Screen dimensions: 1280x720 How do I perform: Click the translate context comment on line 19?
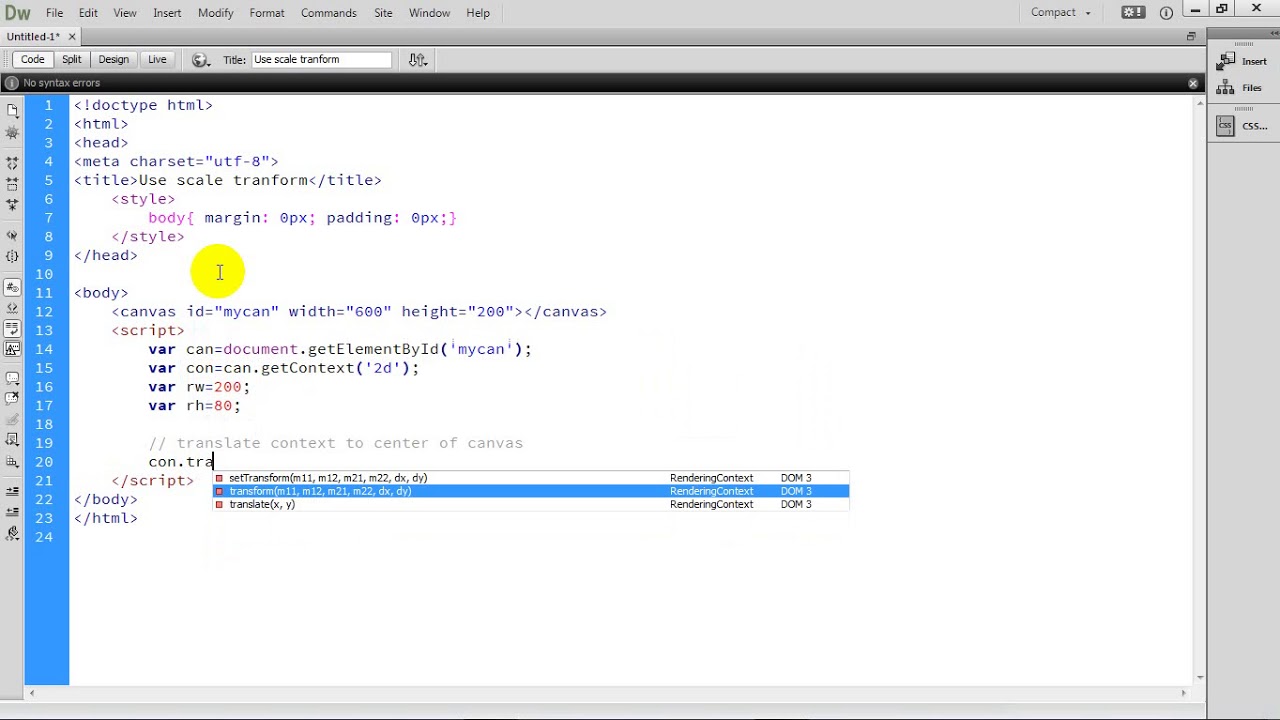click(336, 443)
